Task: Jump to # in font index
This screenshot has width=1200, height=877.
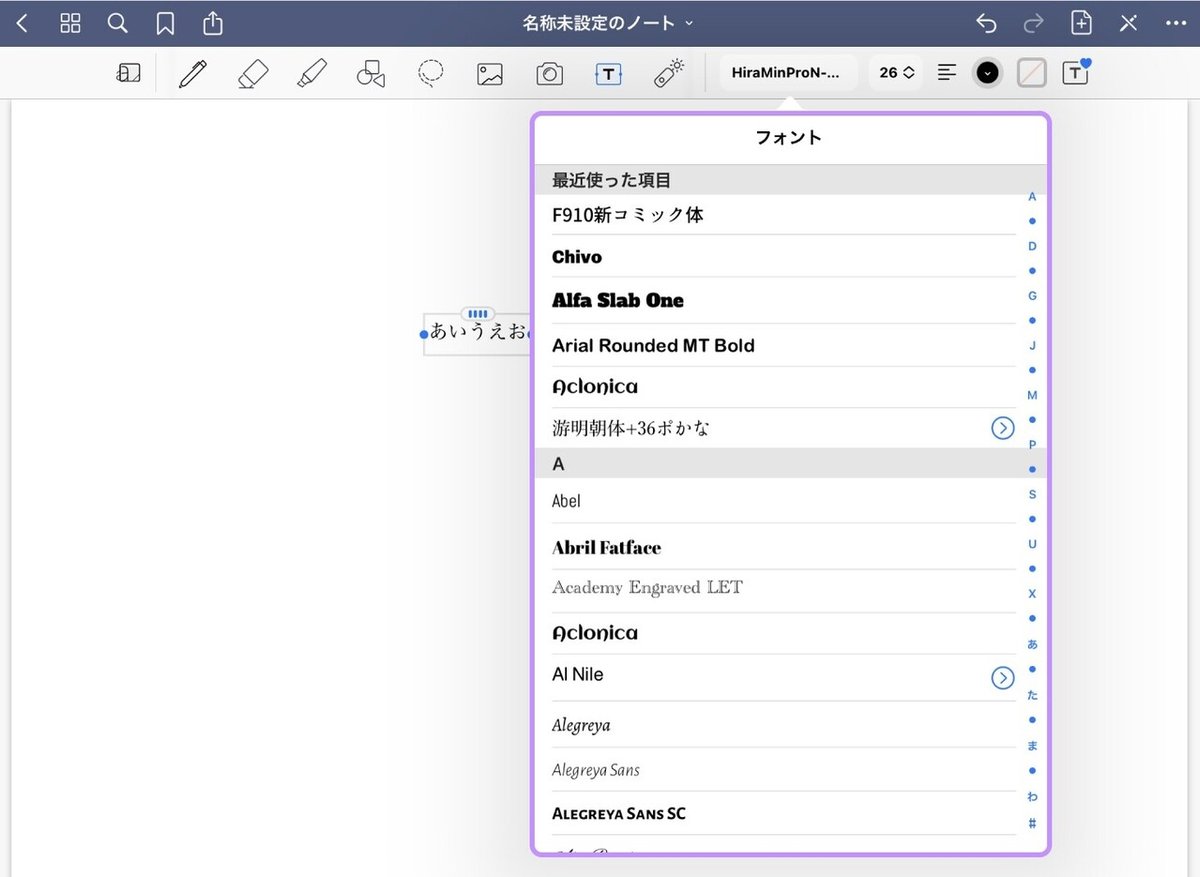Action: (x=1032, y=823)
